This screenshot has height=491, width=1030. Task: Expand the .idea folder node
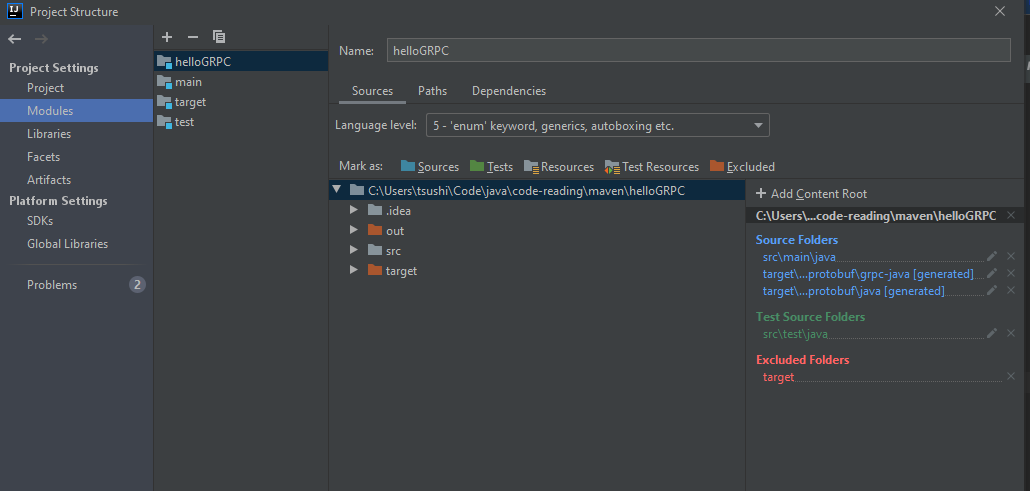(x=354, y=210)
